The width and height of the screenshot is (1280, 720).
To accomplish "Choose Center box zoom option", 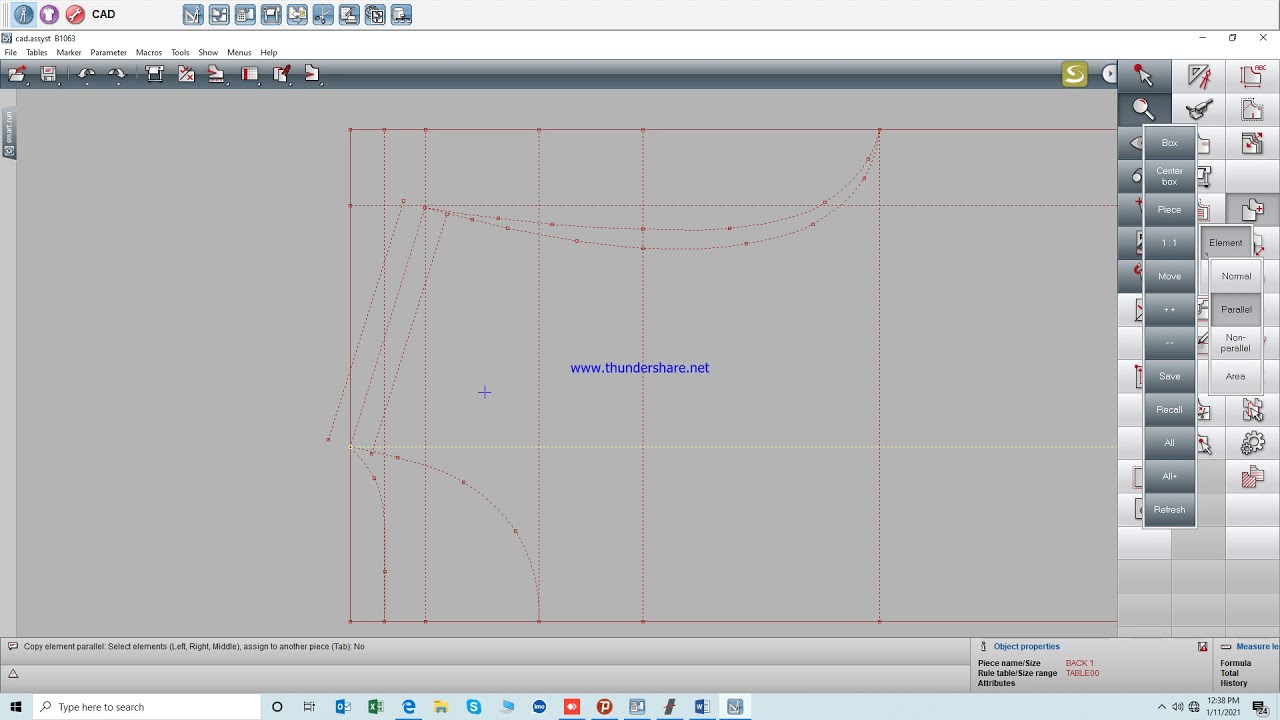I will coord(1169,177).
